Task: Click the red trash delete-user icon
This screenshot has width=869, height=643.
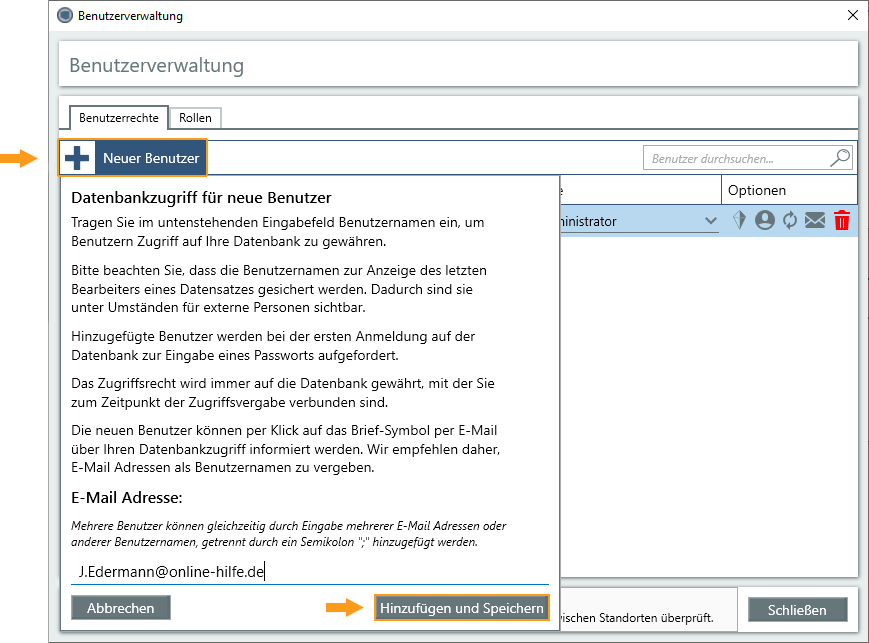Action: click(842, 221)
